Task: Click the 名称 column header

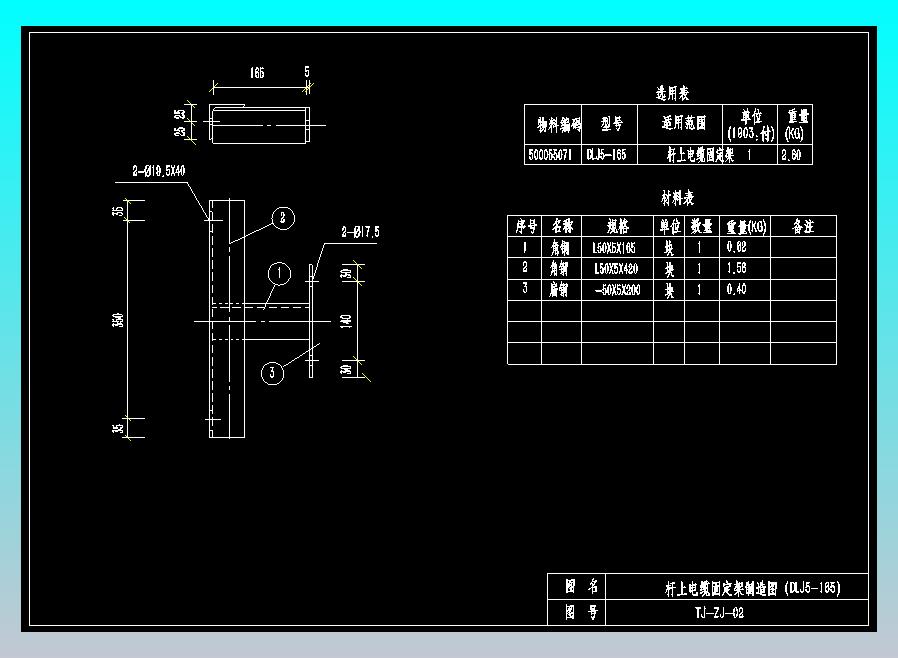Action: pyautogui.click(x=562, y=226)
